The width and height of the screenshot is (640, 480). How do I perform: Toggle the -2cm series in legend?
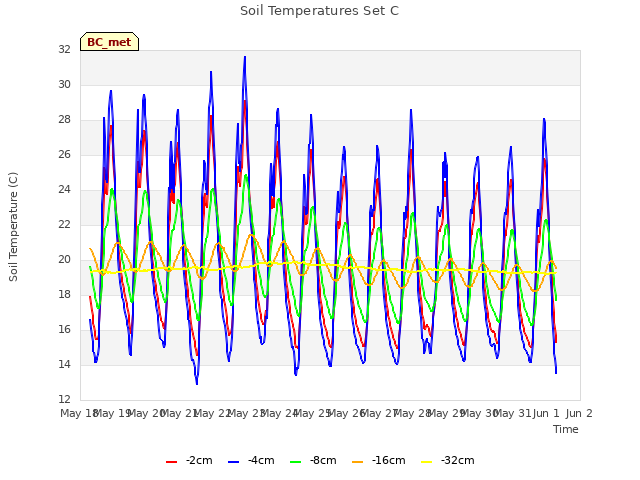click(189, 460)
